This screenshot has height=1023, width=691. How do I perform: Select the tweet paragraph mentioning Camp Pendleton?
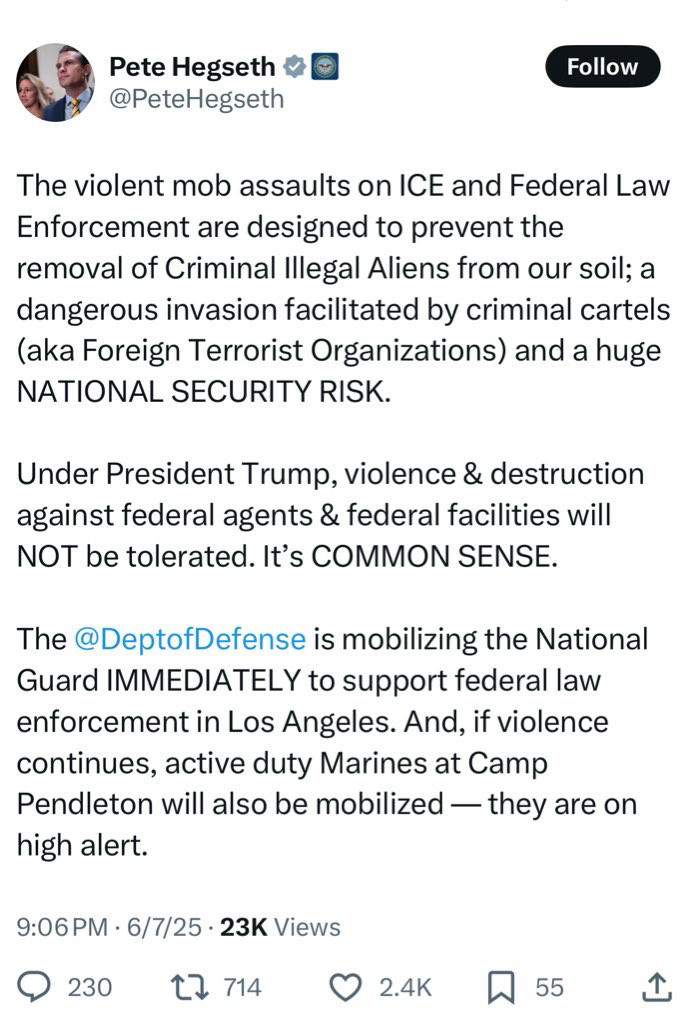(x=332, y=742)
